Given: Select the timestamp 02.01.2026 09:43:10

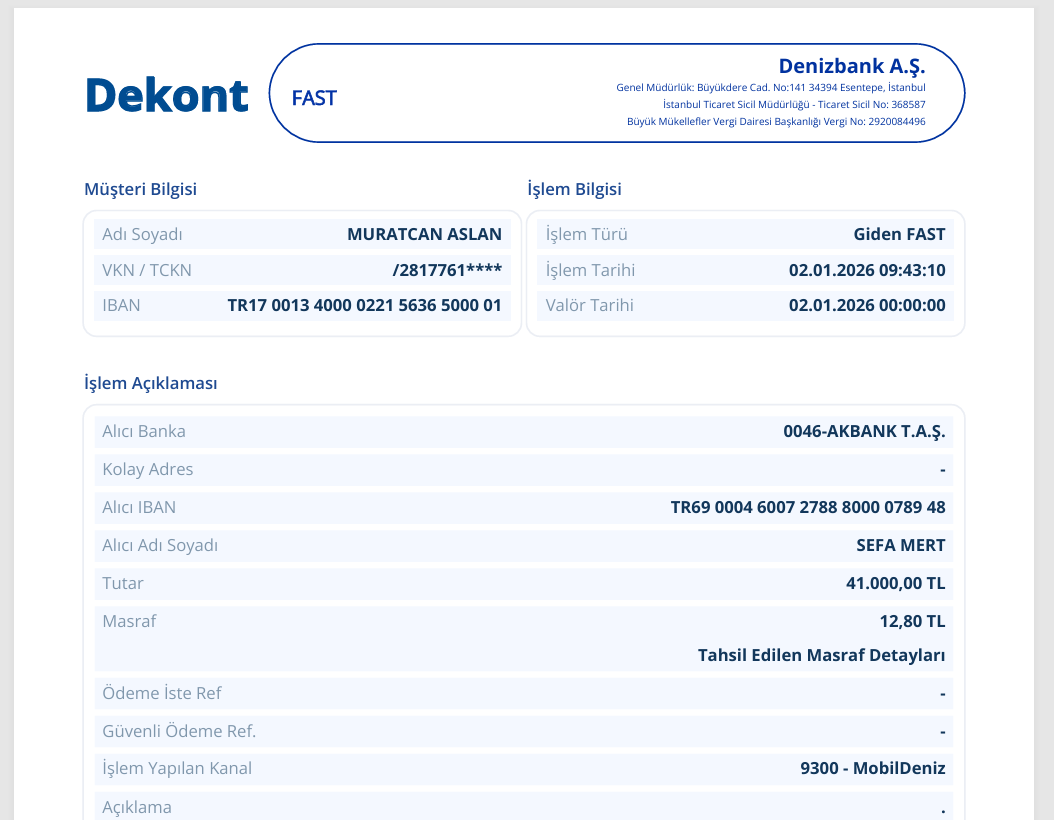Looking at the screenshot, I should point(867,270).
